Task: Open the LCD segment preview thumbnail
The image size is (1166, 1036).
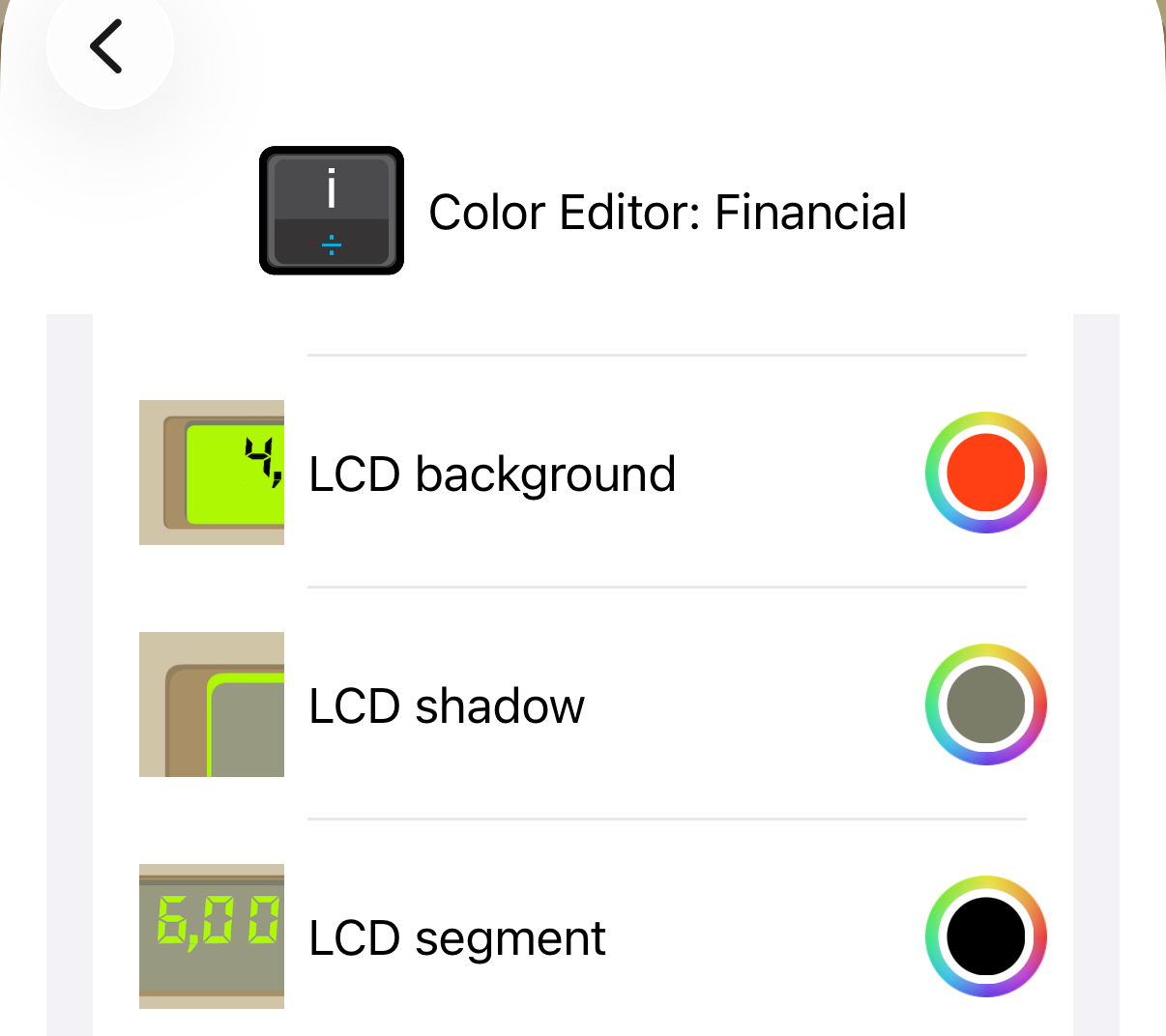Action: [x=212, y=936]
